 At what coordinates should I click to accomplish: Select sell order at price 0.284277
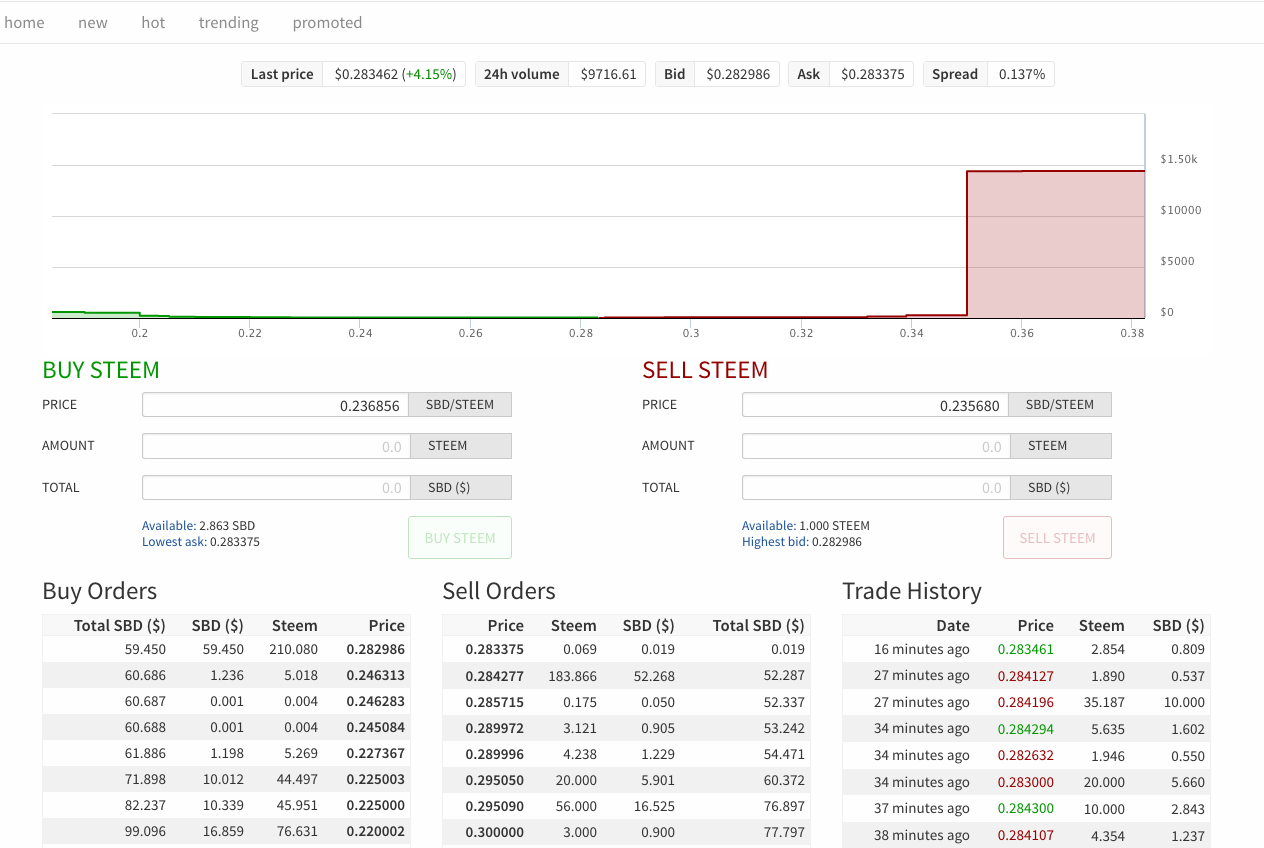626,675
